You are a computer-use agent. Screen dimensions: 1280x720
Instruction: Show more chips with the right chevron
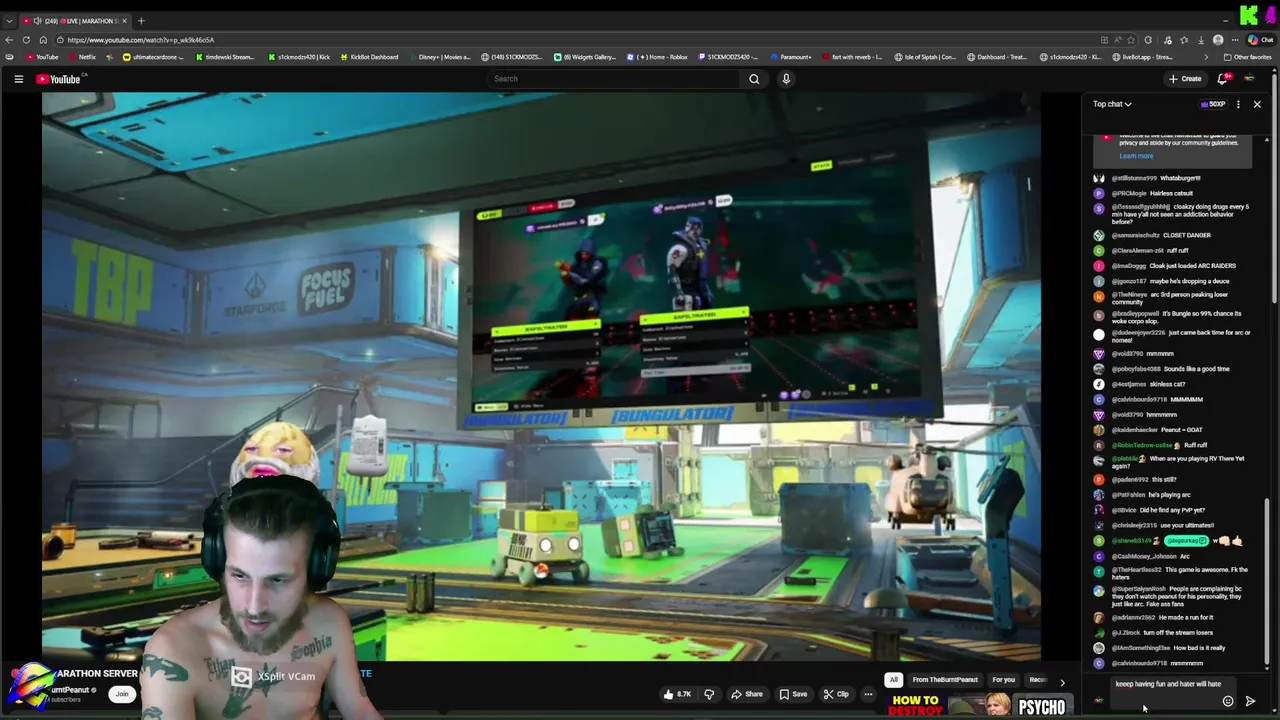pyautogui.click(x=1062, y=682)
